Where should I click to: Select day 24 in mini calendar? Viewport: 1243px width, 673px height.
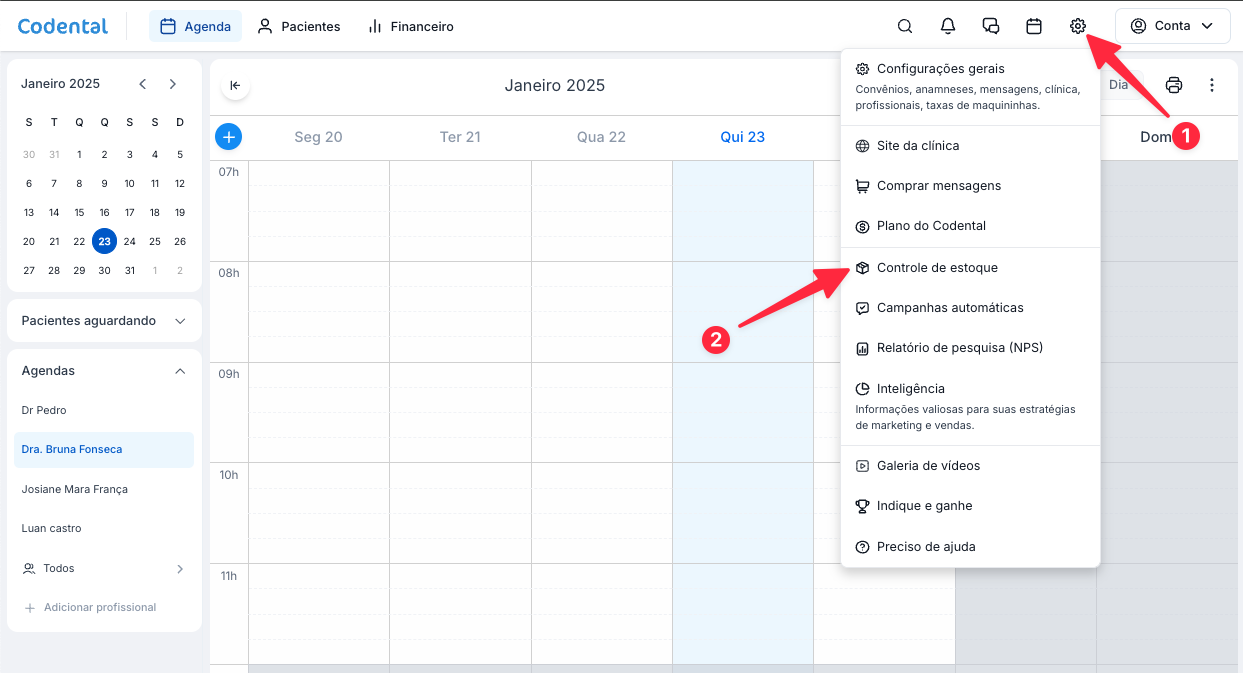[x=129, y=241]
